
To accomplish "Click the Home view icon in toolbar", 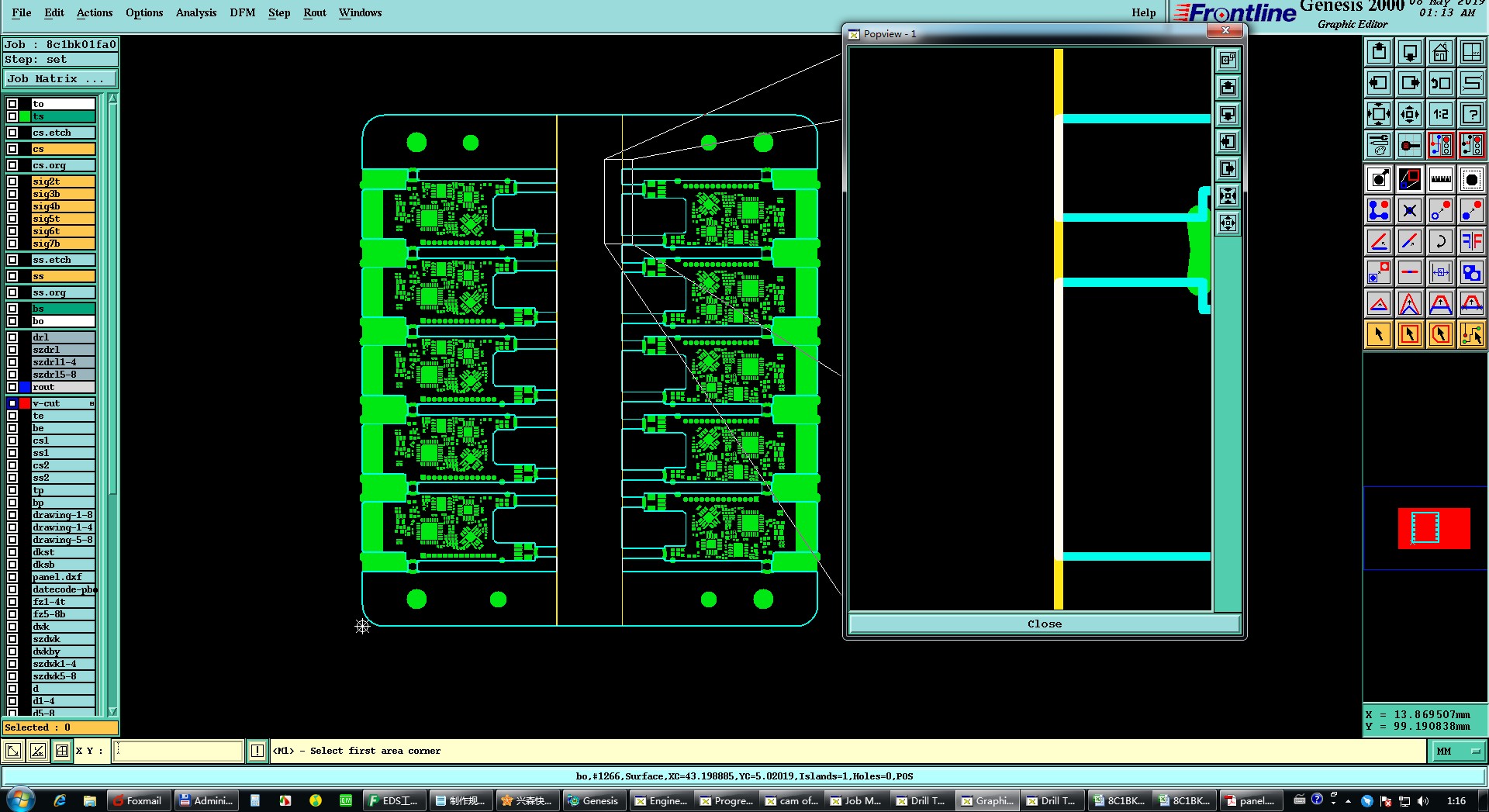I will tap(1440, 52).
